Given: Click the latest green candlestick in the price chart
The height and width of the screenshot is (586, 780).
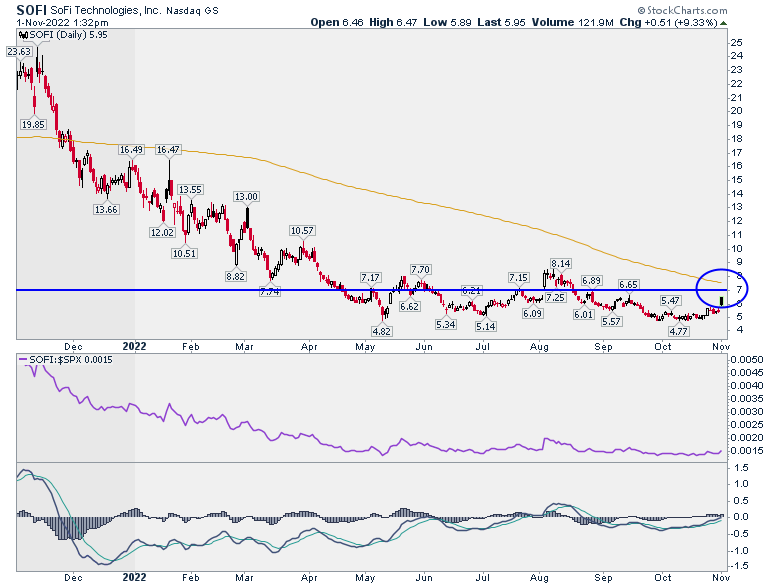Looking at the screenshot, I should pyautogui.click(x=722, y=300).
